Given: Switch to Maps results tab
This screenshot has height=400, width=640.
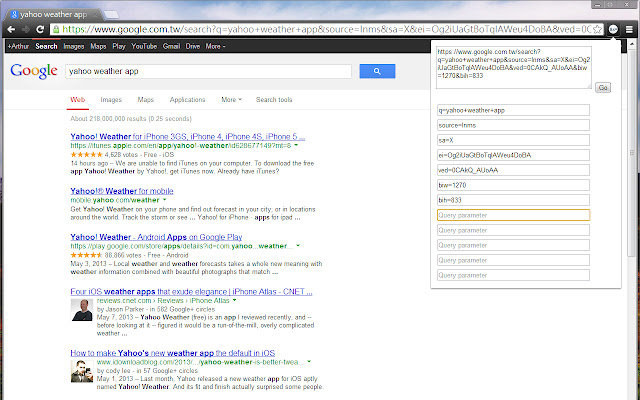Looking at the screenshot, I should point(146,100).
